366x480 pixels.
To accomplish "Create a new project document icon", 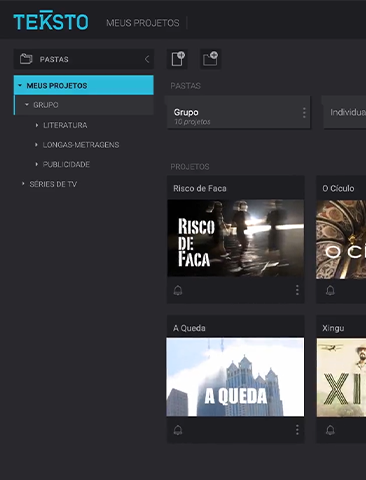I will tap(177, 59).
